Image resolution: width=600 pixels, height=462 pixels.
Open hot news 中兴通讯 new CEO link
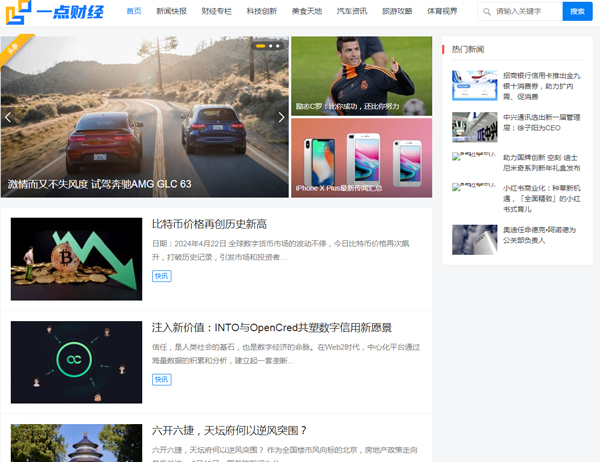(542, 122)
